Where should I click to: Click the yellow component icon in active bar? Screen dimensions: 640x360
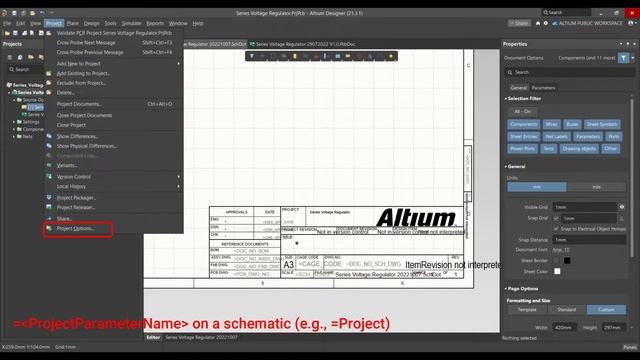tap(295, 56)
